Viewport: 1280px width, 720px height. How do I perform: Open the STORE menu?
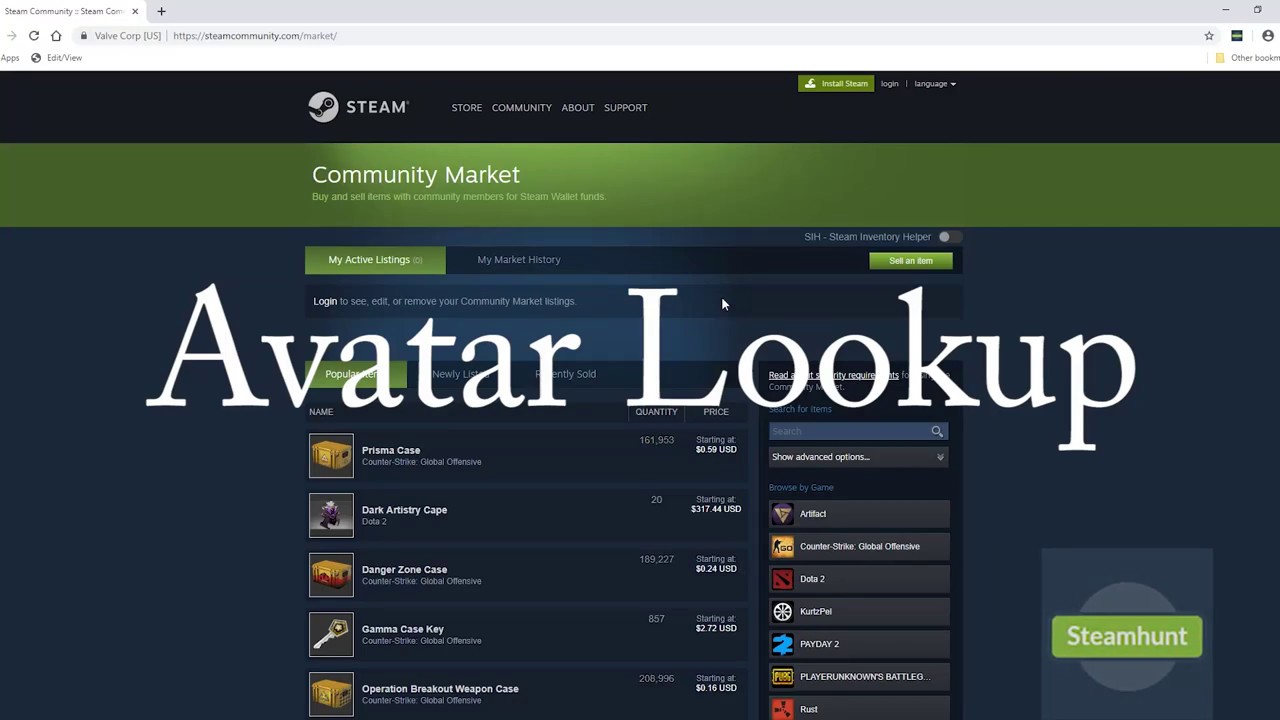coord(466,107)
